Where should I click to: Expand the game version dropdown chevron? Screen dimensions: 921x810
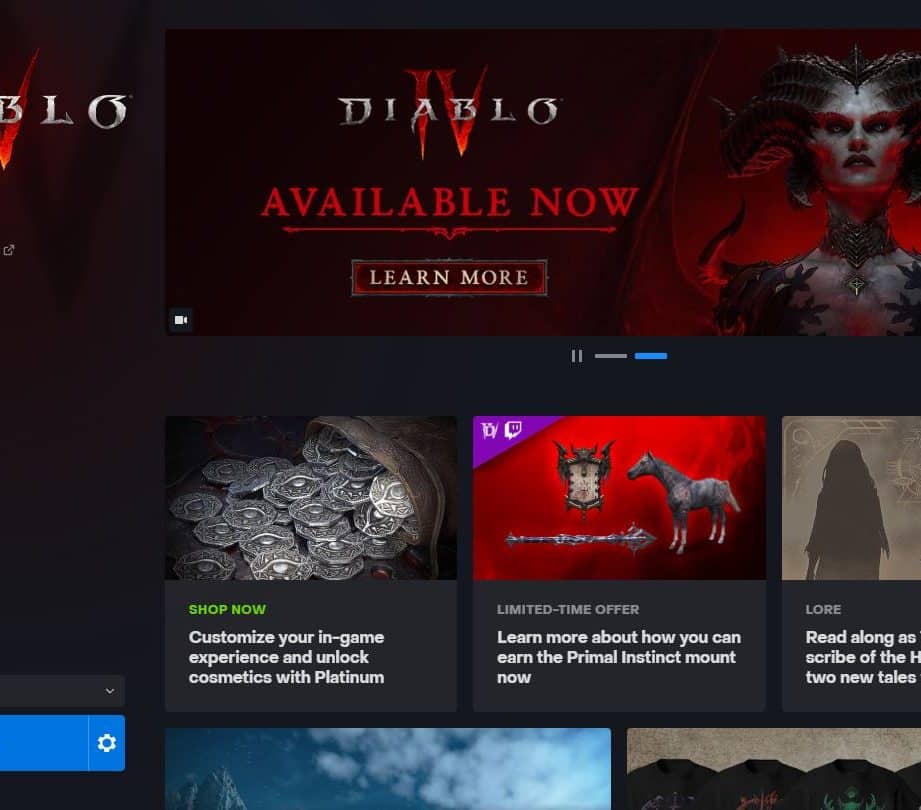pos(110,691)
